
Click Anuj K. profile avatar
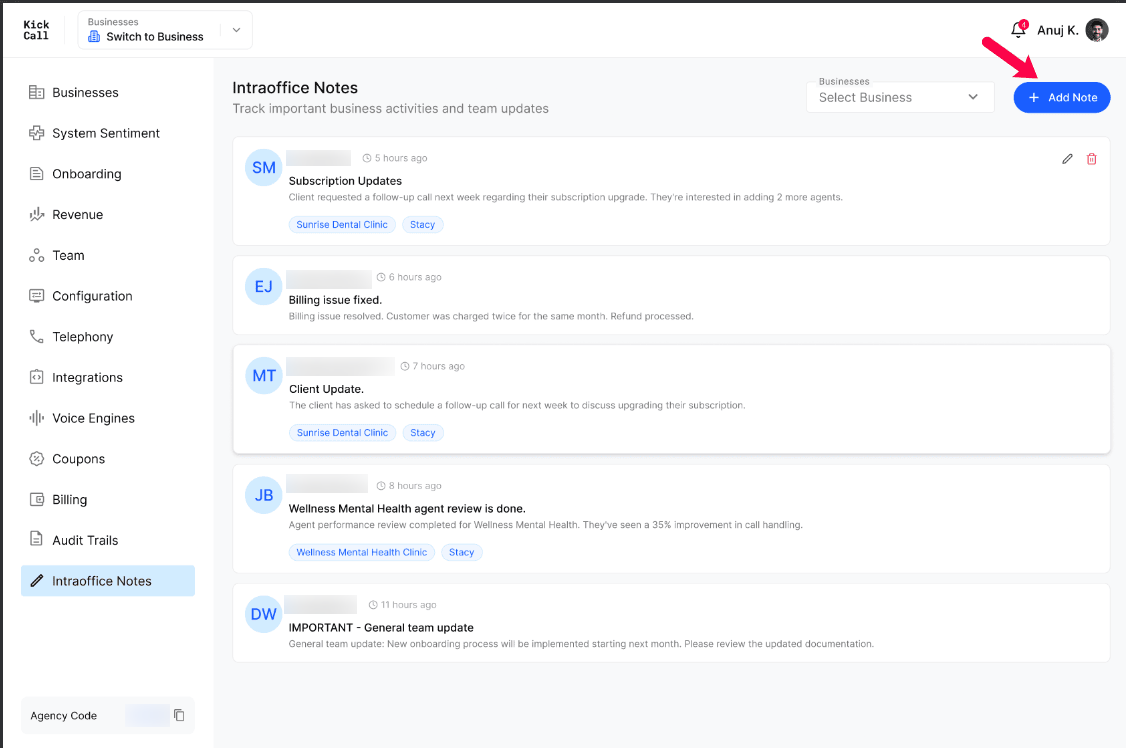pyautogui.click(x=1097, y=30)
